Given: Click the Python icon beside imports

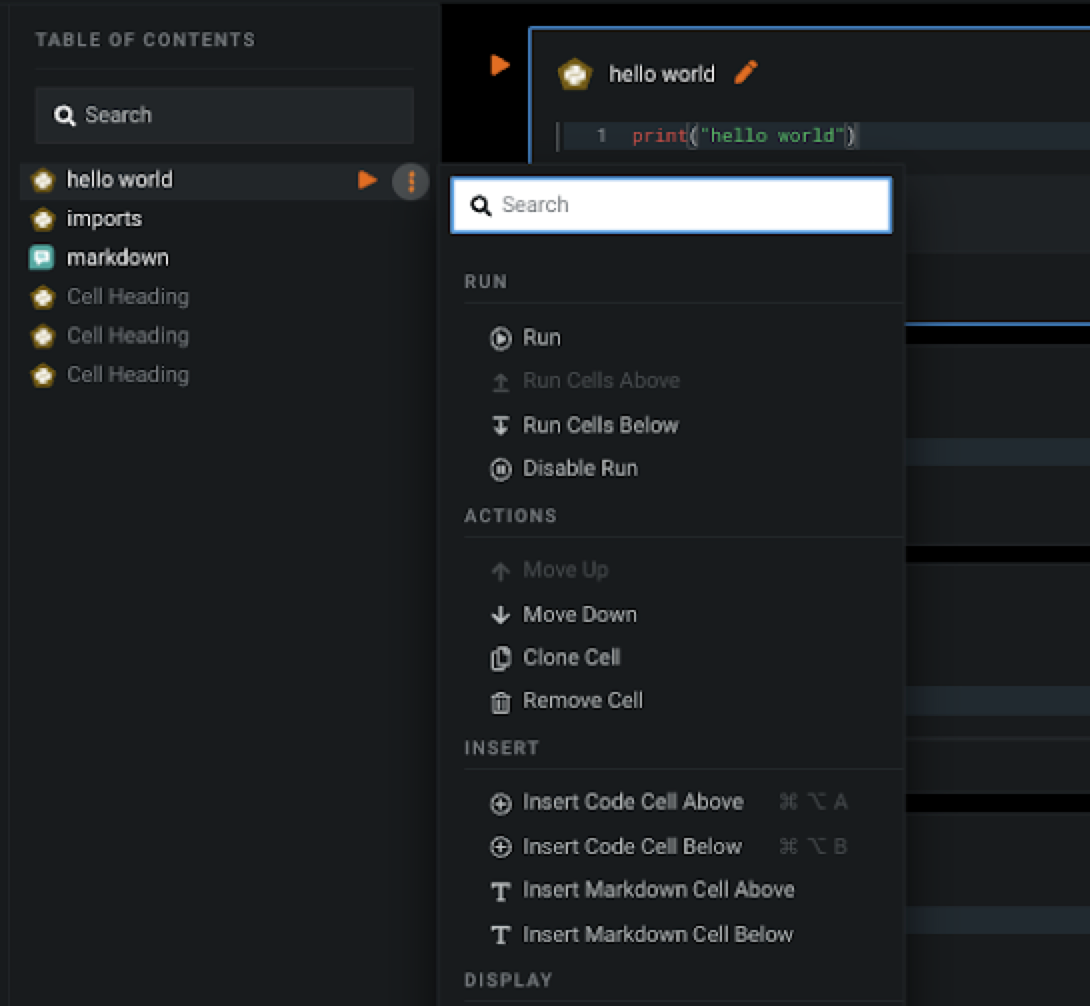Looking at the screenshot, I should point(42,219).
